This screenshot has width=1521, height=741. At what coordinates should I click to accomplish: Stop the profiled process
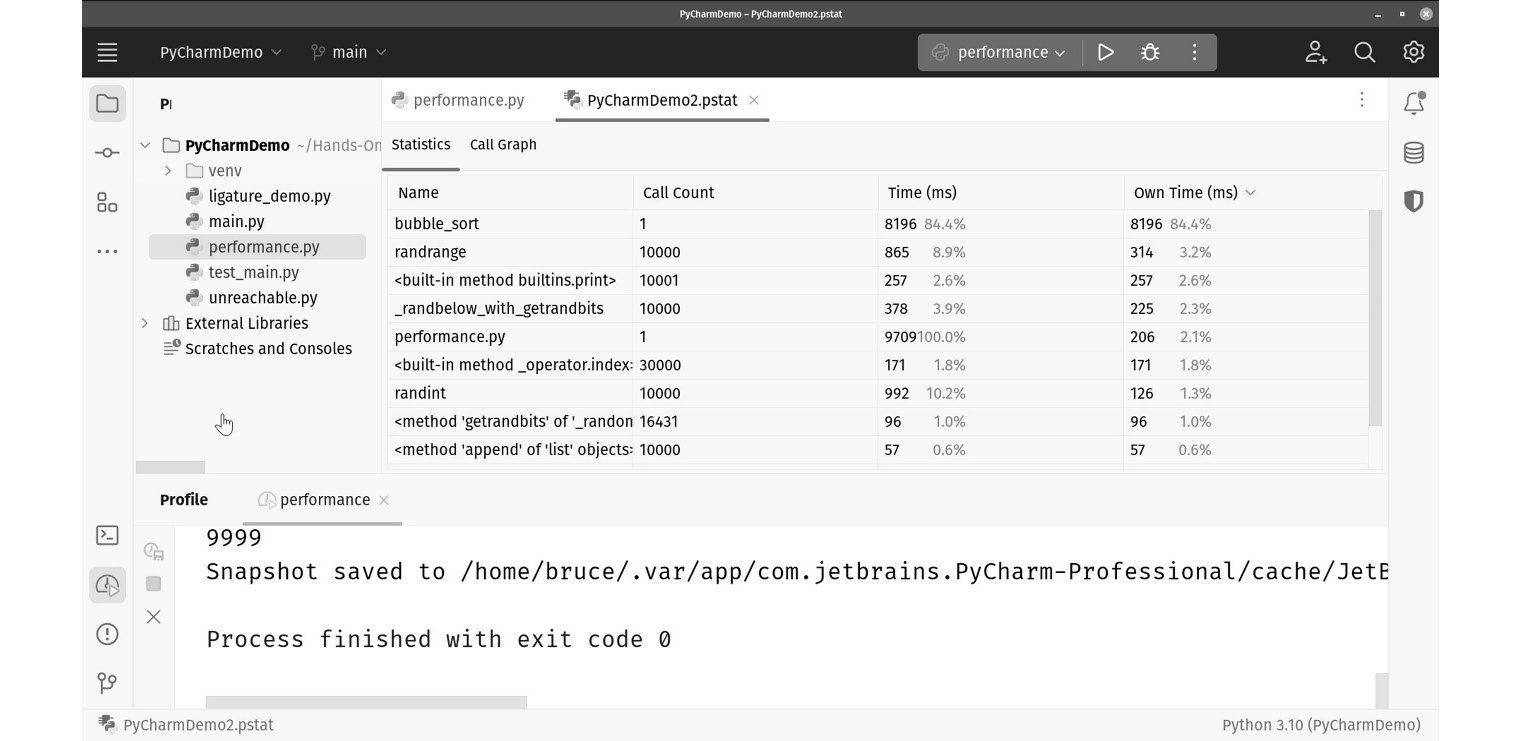click(153, 583)
